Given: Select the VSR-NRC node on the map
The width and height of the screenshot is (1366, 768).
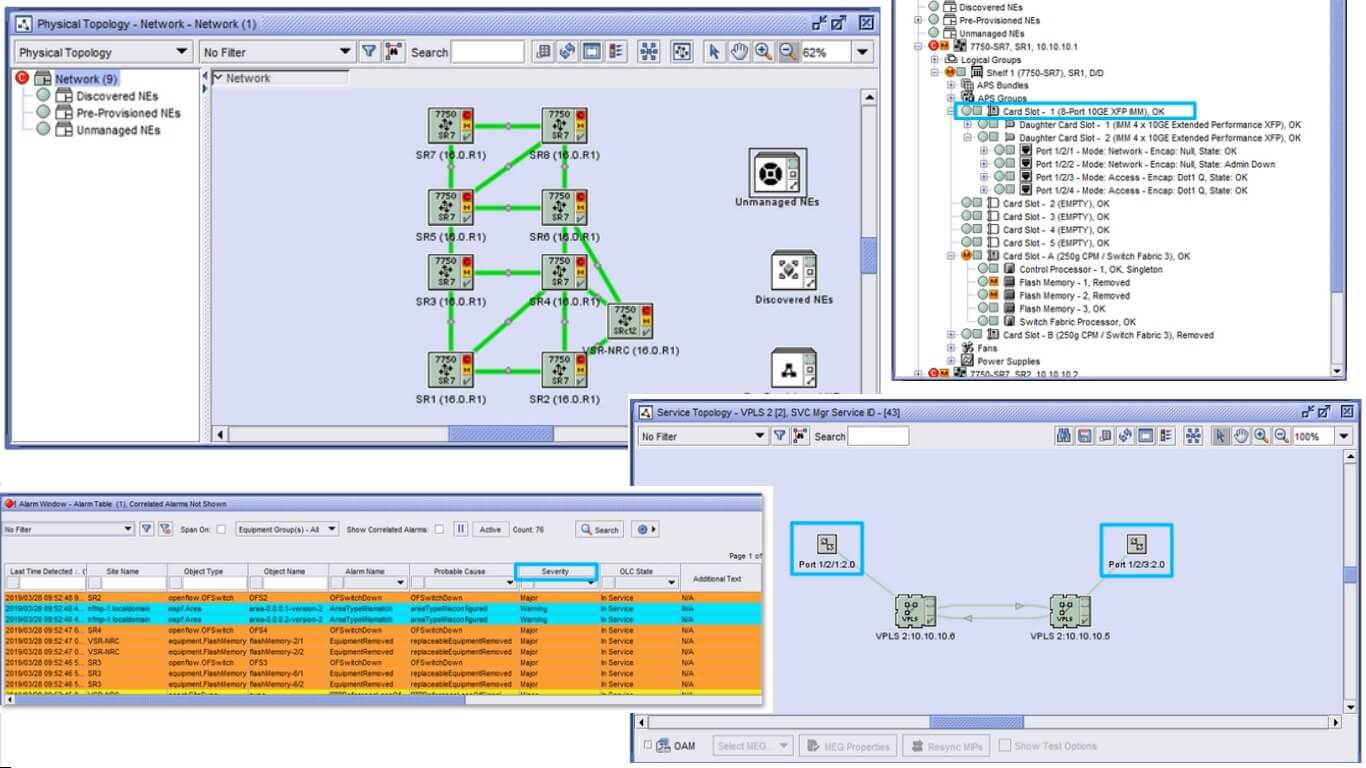Looking at the screenshot, I should click(x=631, y=322).
